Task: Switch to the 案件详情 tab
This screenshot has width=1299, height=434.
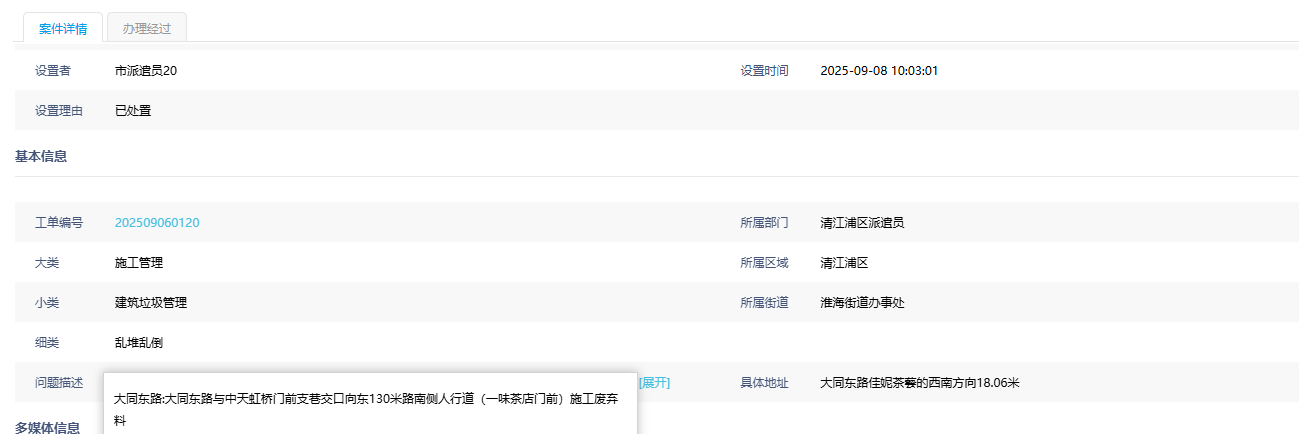Action: [63, 28]
